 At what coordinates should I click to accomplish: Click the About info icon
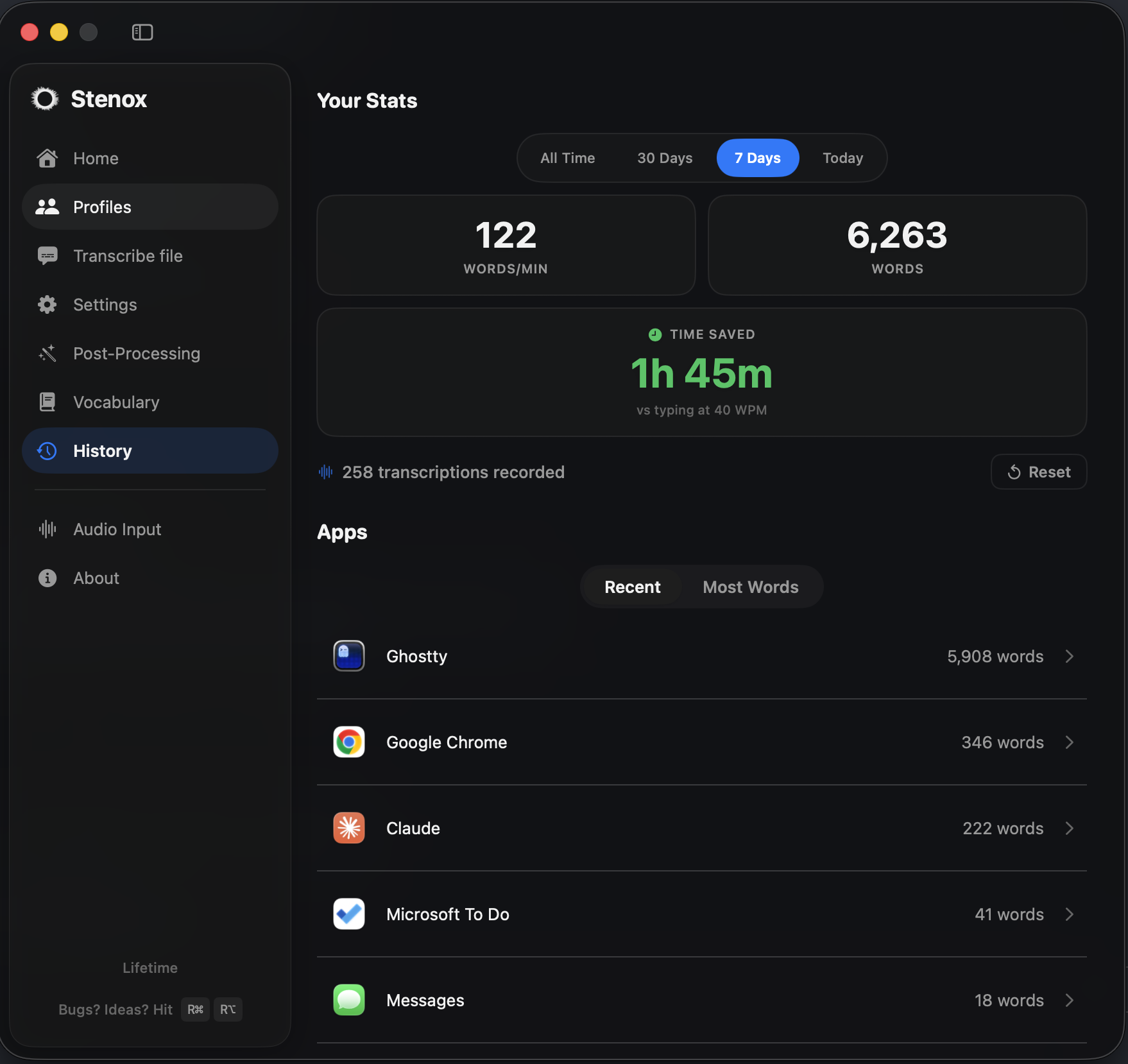tap(47, 578)
